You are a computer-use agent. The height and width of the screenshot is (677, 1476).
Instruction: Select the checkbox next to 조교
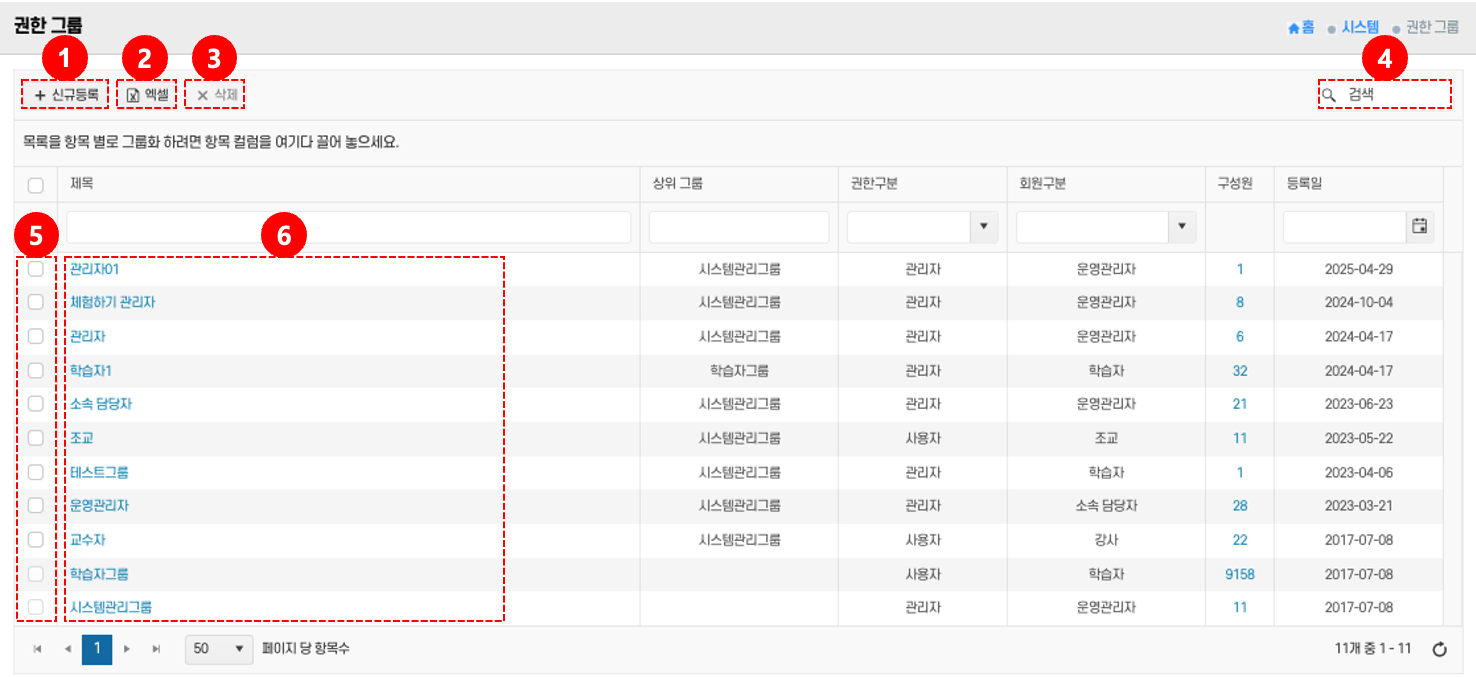36,438
